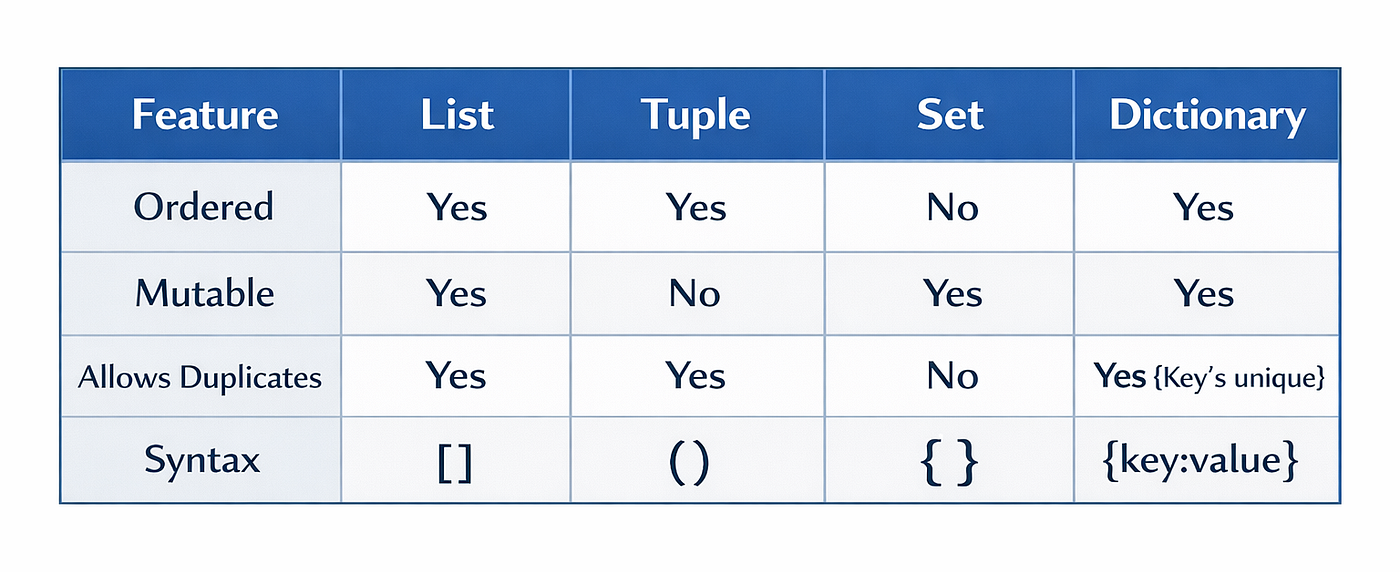Image resolution: width=1400 pixels, height=572 pixels.
Task: Select the No cell for Set duplicates
Action: tap(952, 377)
